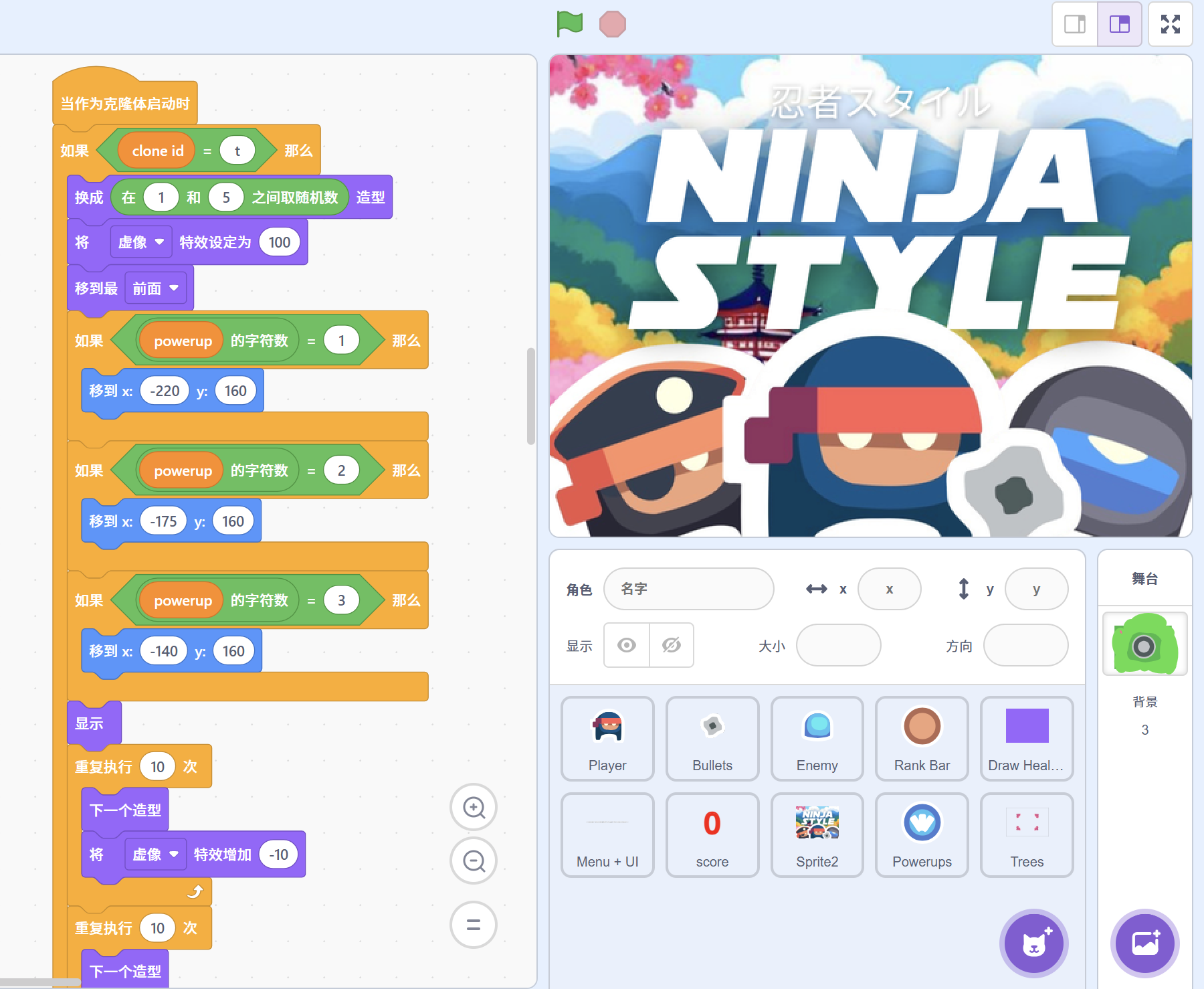The image size is (1204, 989).
Task: Click the powerup length comparison value 1
Action: point(341,341)
